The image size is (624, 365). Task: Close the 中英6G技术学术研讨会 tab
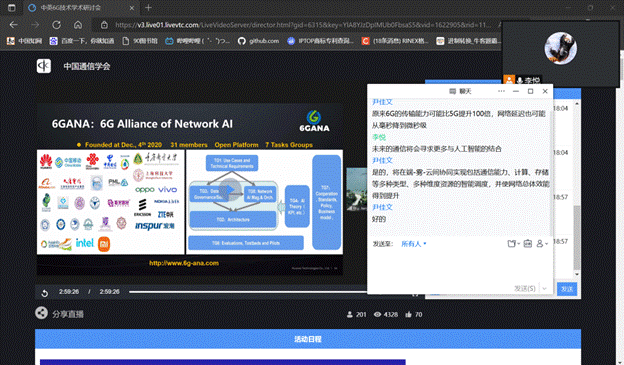[132, 8]
